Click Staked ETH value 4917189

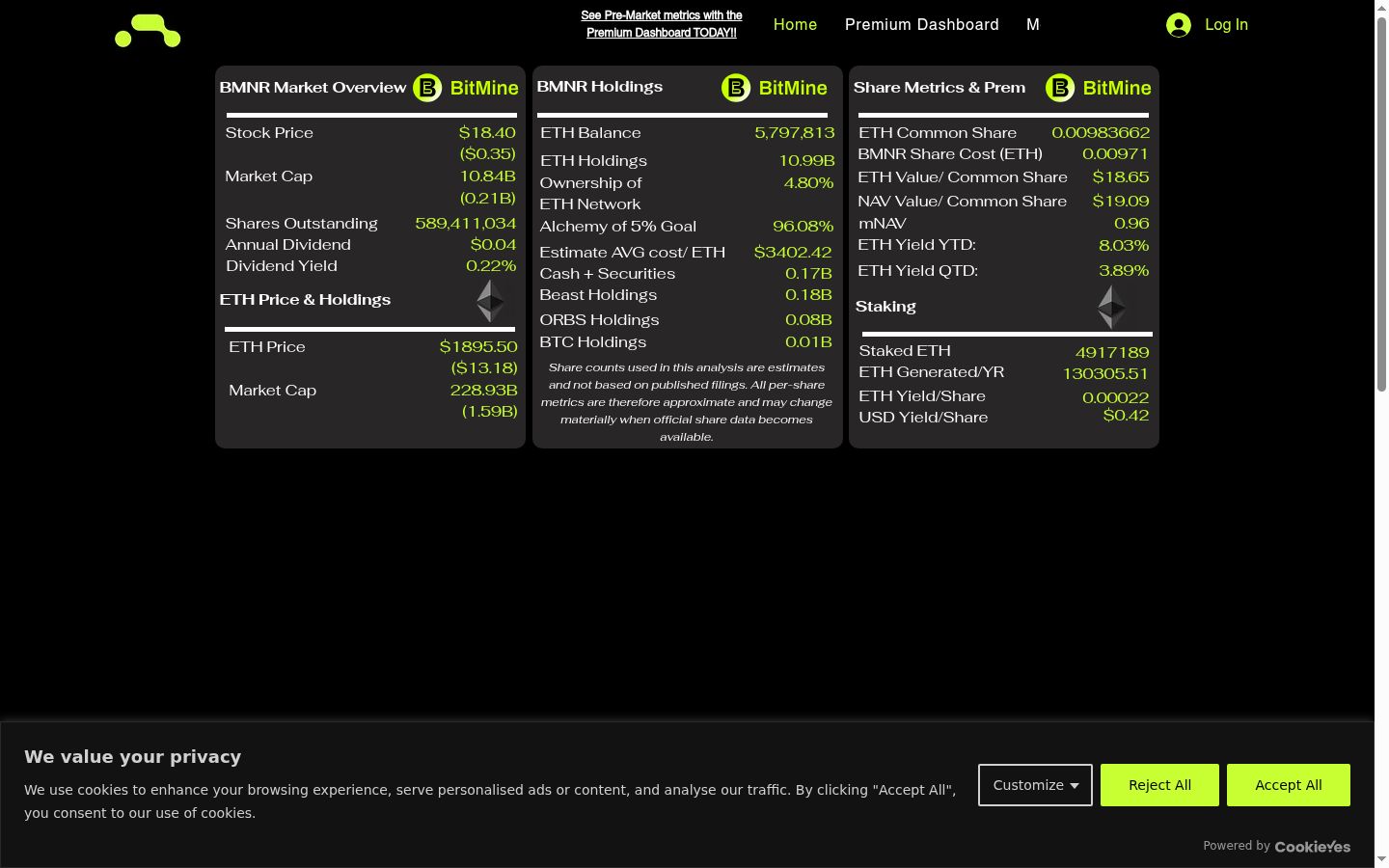pyautogui.click(x=1112, y=353)
